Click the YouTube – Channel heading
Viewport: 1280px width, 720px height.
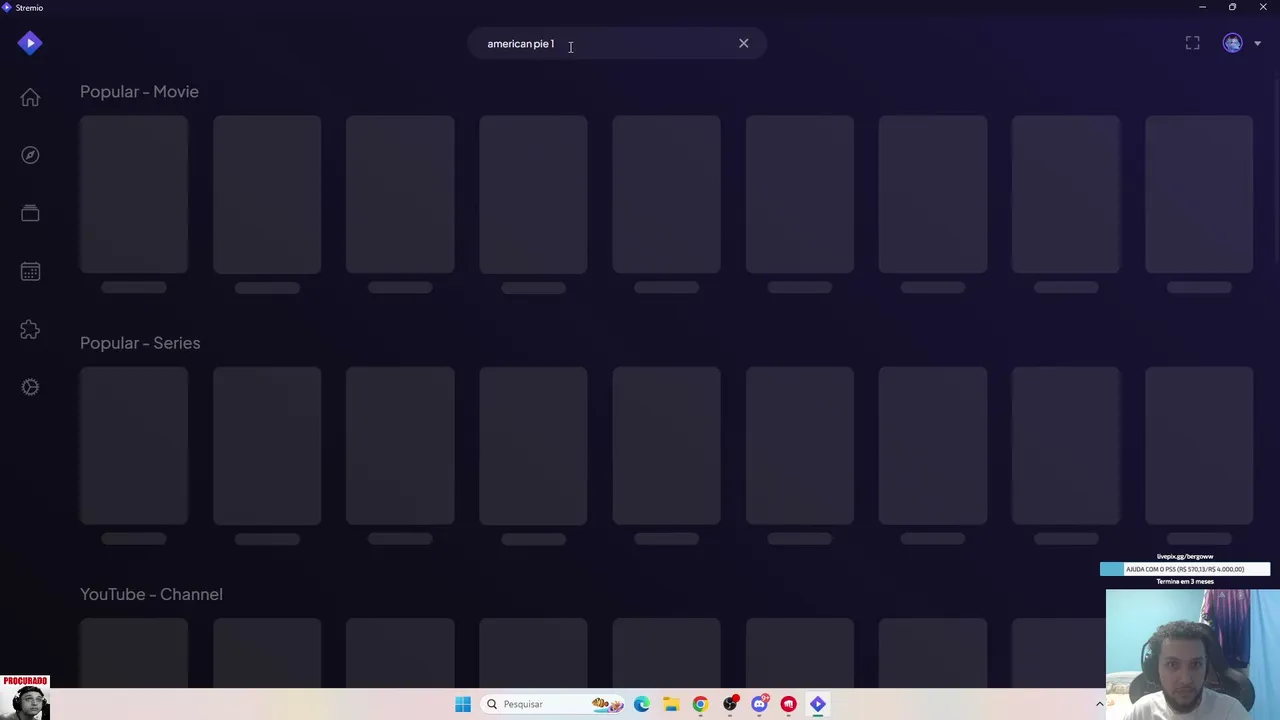coord(151,594)
